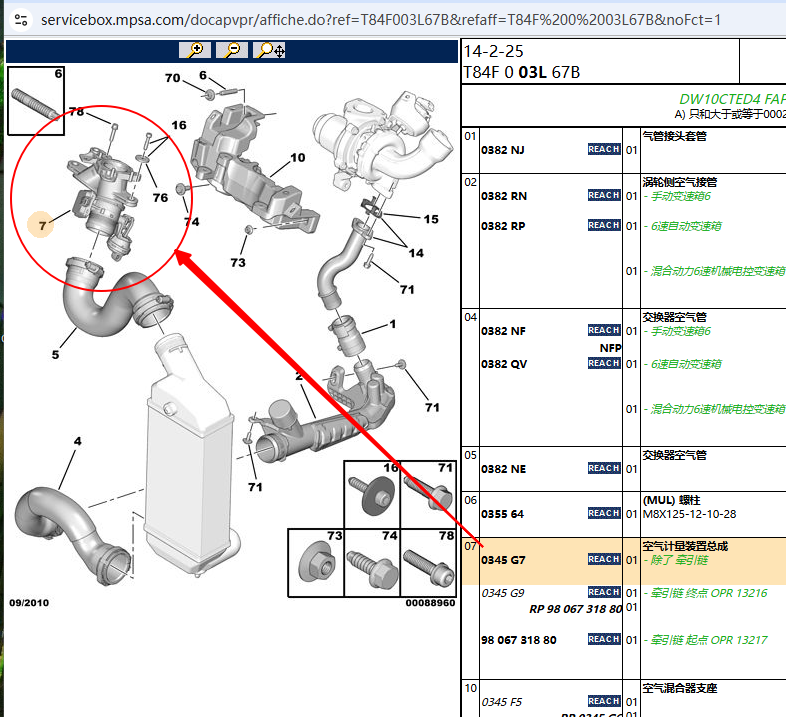Click the REACH badge for part 0382 QV
The height and width of the screenshot is (717, 786).
[603, 364]
